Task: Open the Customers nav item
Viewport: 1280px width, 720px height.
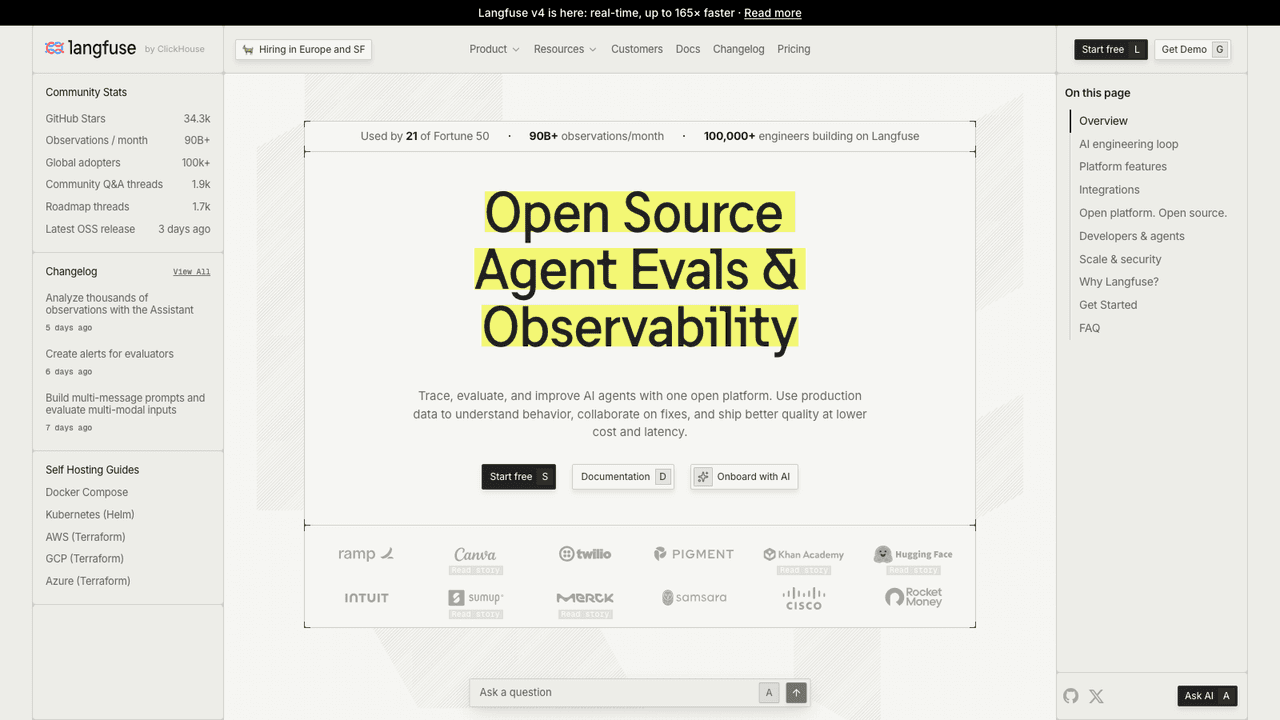Action: click(637, 49)
